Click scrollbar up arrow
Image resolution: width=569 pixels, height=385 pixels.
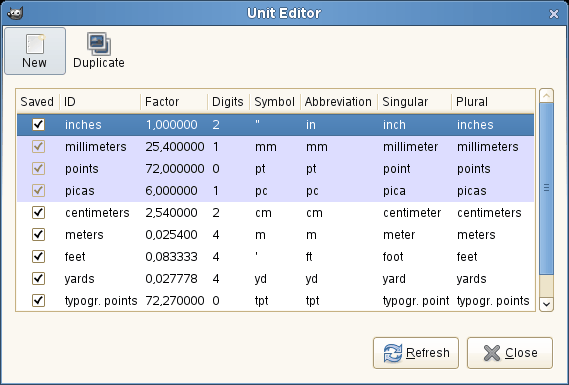click(x=547, y=96)
